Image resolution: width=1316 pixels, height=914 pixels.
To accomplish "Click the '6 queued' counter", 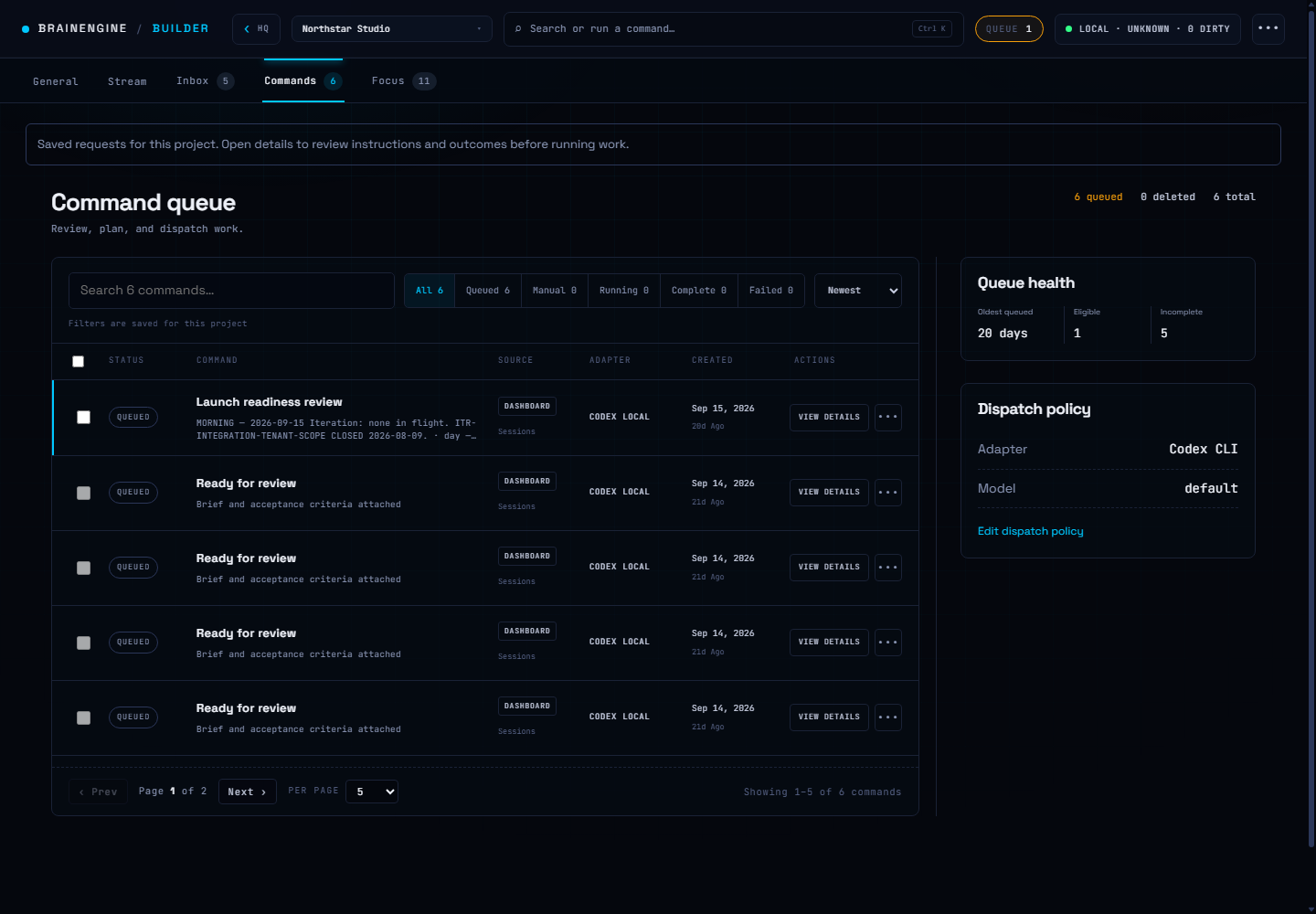I will coord(1098,197).
